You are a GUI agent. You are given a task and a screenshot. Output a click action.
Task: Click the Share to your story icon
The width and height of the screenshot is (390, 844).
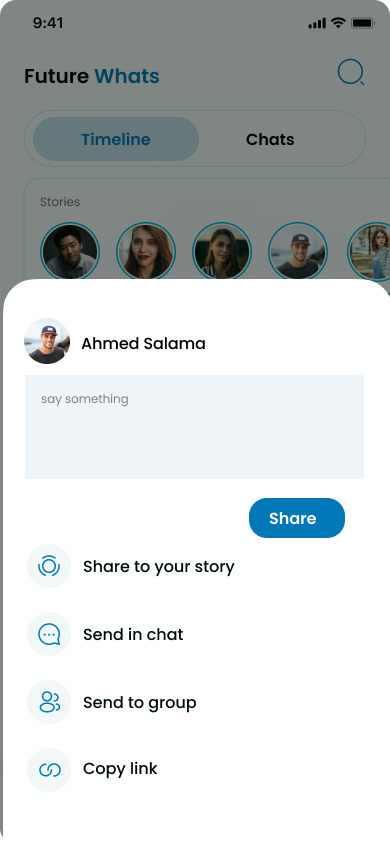click(49, 566)
